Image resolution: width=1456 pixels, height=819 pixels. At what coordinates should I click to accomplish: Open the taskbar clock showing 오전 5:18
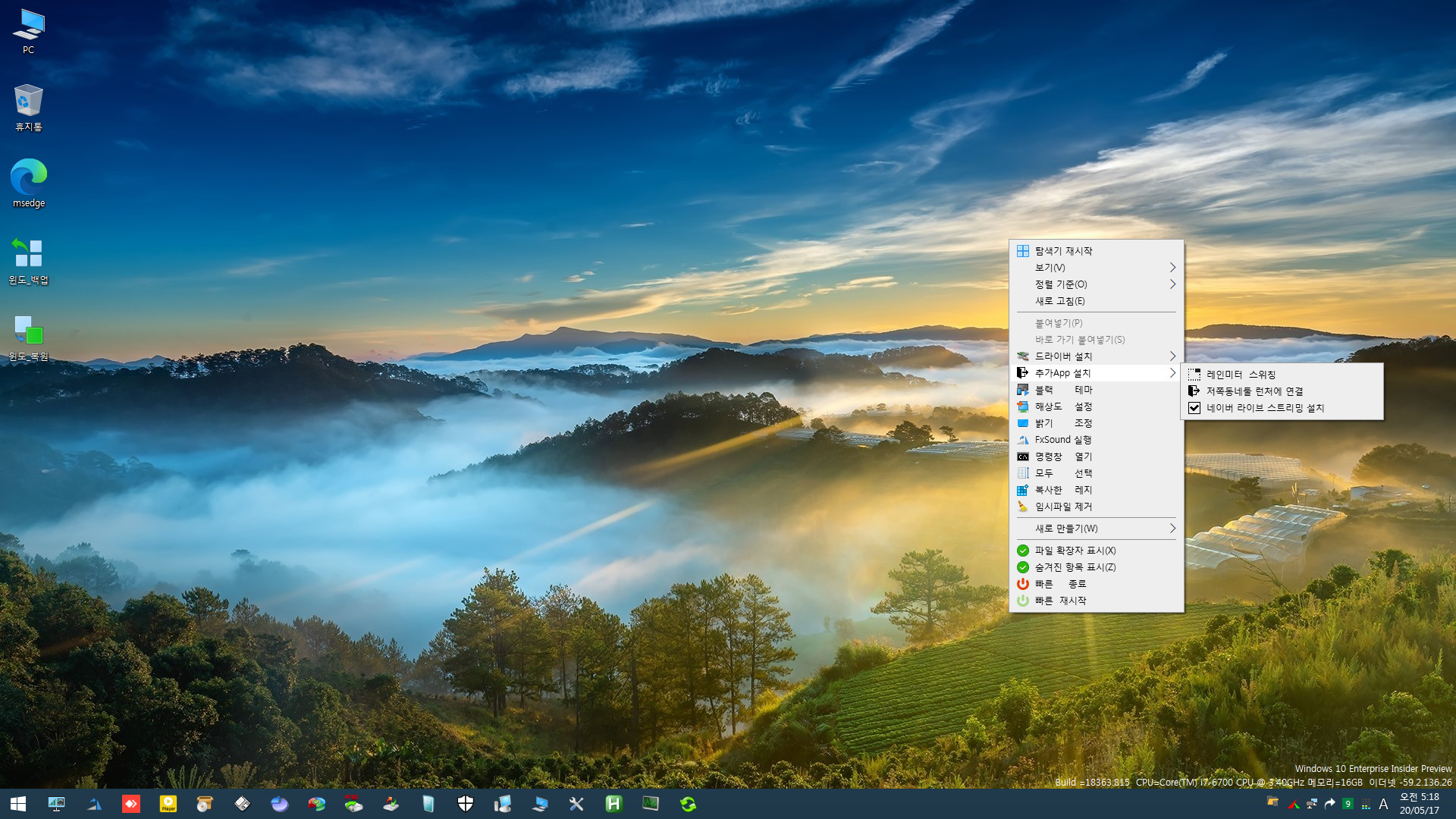(x=1420, y=804)
